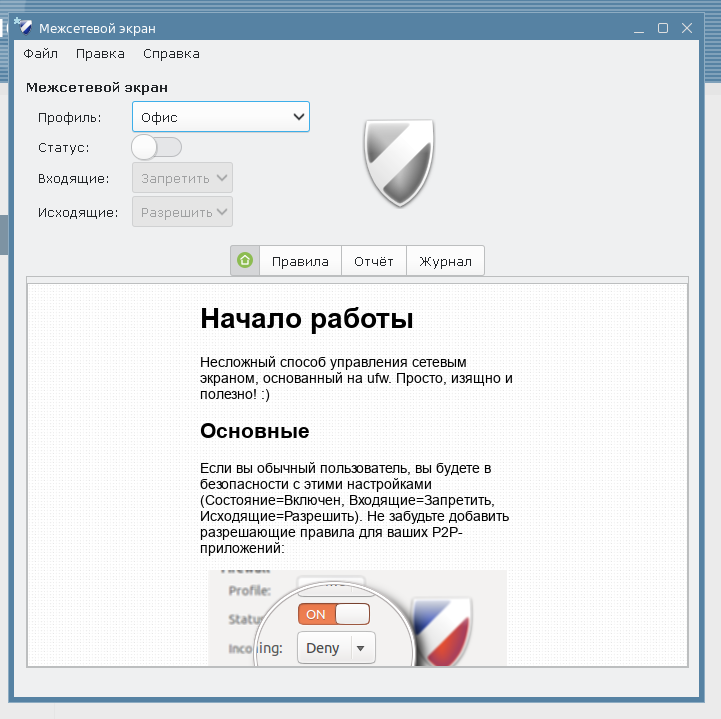Minimize the Межсетевой экран window
Screen dimensions: 721x719
pyautogui.click(x=639, y=29)
